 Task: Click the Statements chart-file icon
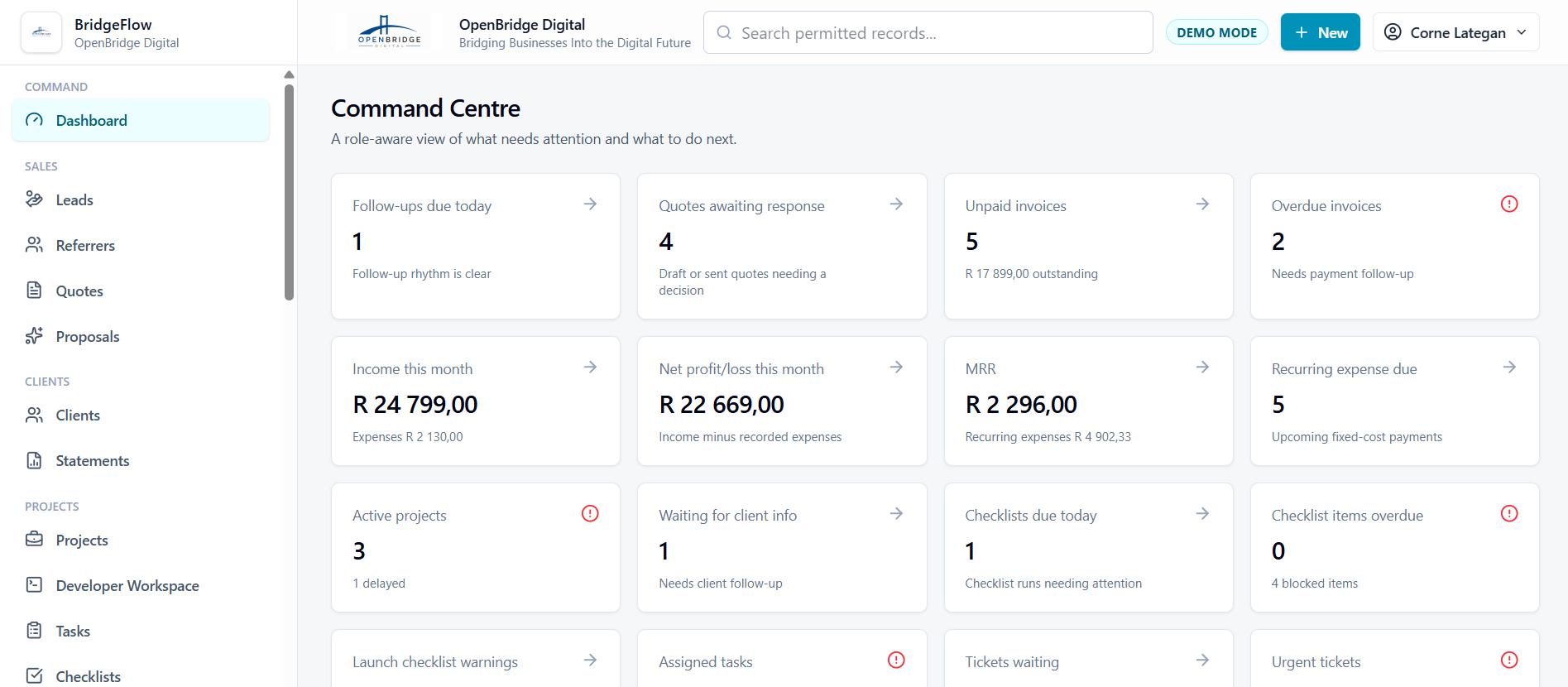[34, 460]
